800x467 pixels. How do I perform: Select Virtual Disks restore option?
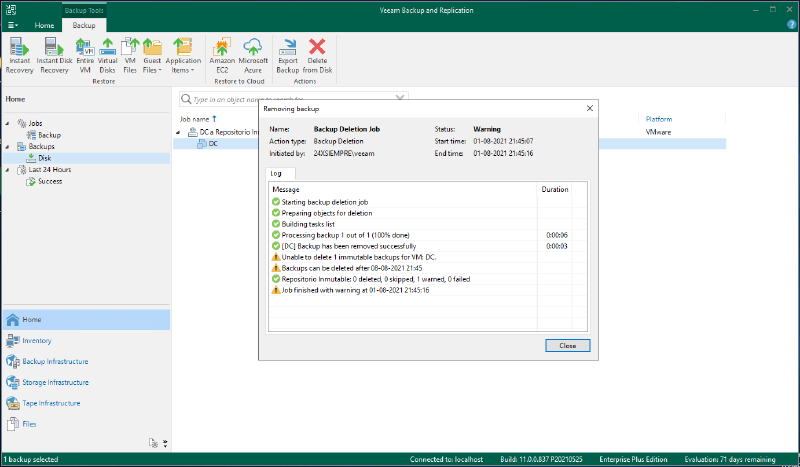[x=107, y=56]
